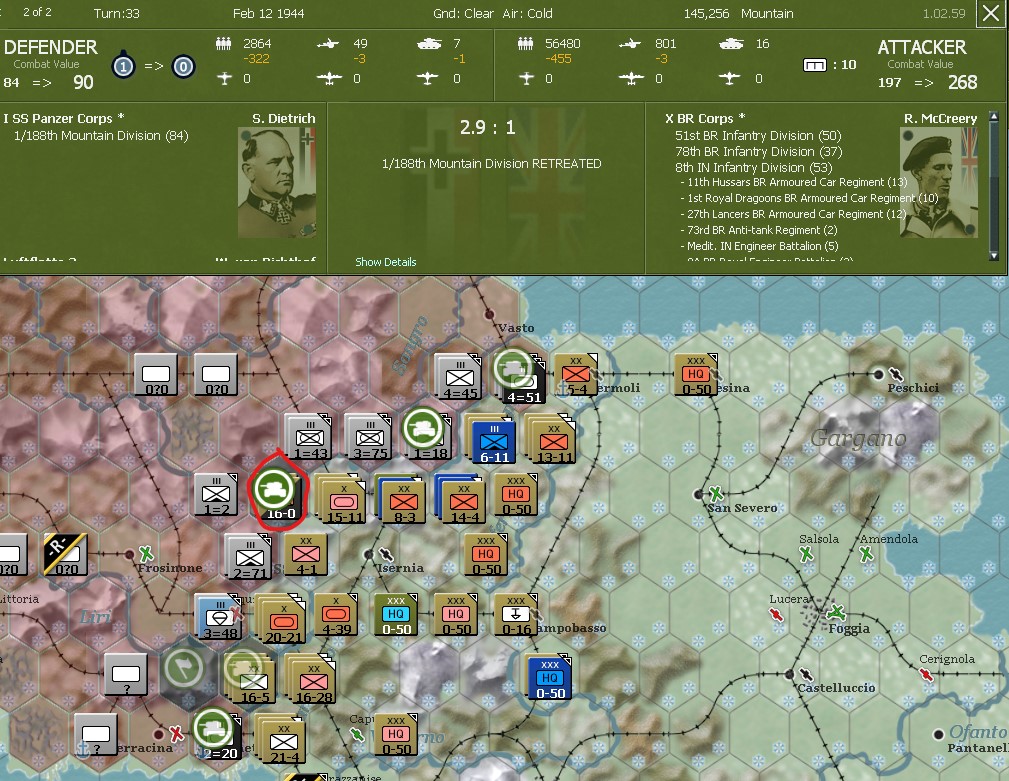The image size is (1009, 781).
Task: Select 78th BR Infantry Division (37) entry
Action: point(759,152)
